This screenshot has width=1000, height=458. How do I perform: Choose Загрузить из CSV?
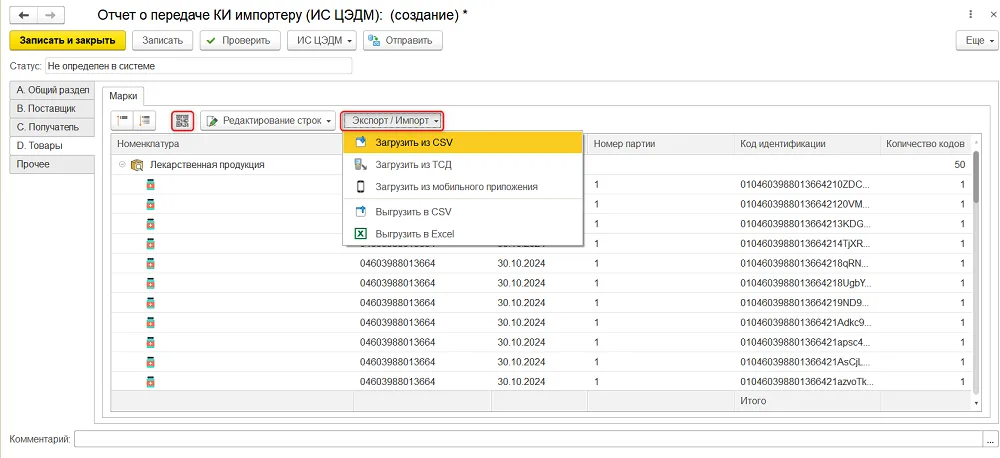coord(463,142)
